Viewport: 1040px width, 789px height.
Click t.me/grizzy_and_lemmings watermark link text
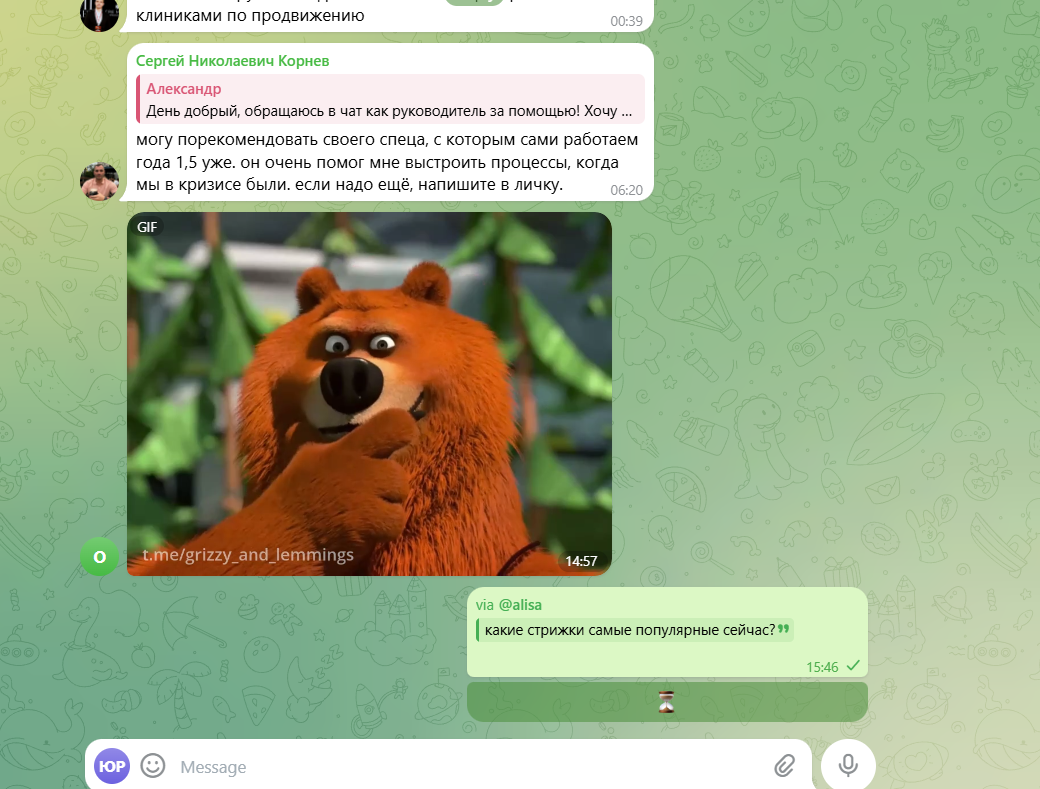248,555
